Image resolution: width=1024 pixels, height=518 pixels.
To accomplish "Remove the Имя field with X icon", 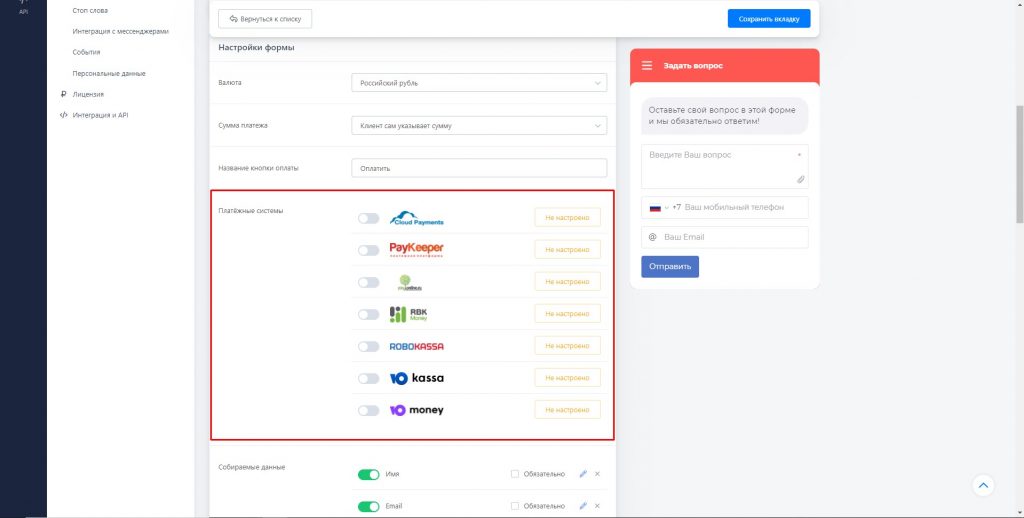I will tap(598, 474).
